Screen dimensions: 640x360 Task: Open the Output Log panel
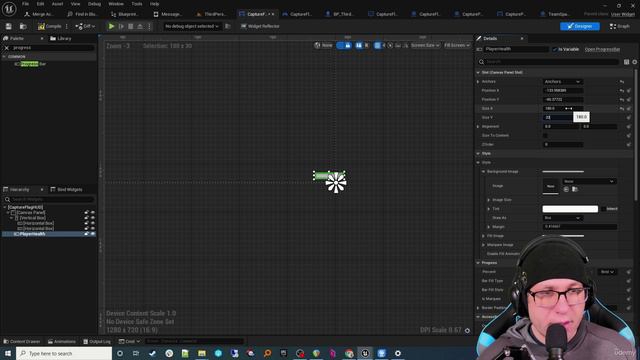pos(97,341)
